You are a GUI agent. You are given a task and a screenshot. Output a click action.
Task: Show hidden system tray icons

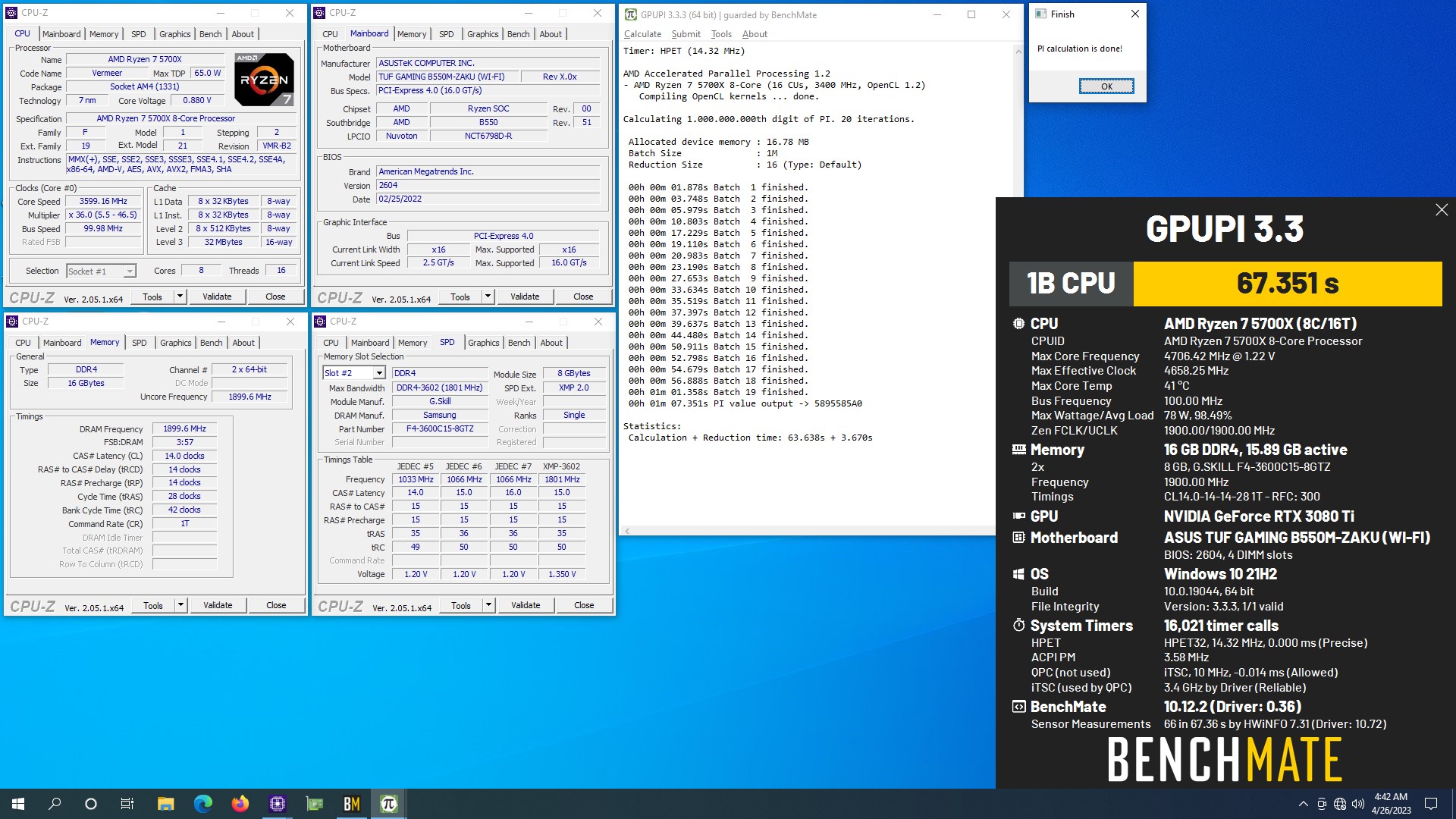click(1303, 804)
